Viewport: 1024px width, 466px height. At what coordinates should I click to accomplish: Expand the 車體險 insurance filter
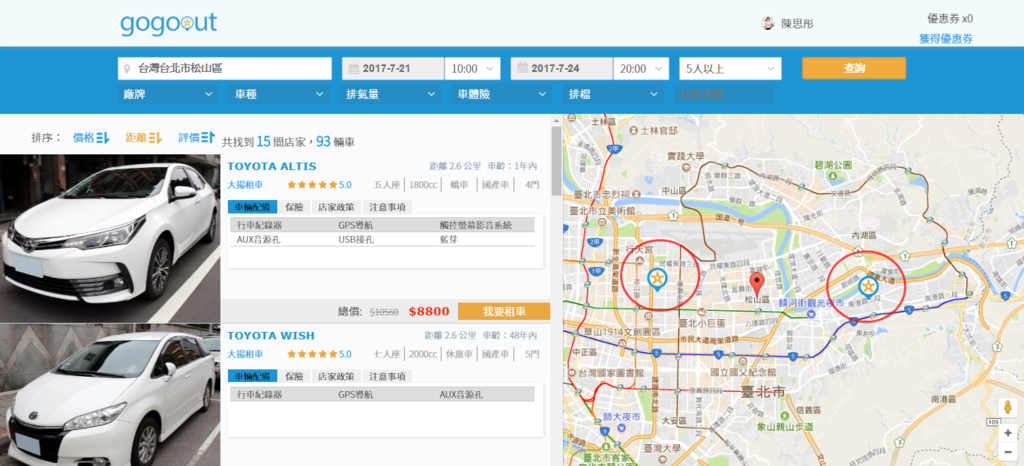click(501, 95)
